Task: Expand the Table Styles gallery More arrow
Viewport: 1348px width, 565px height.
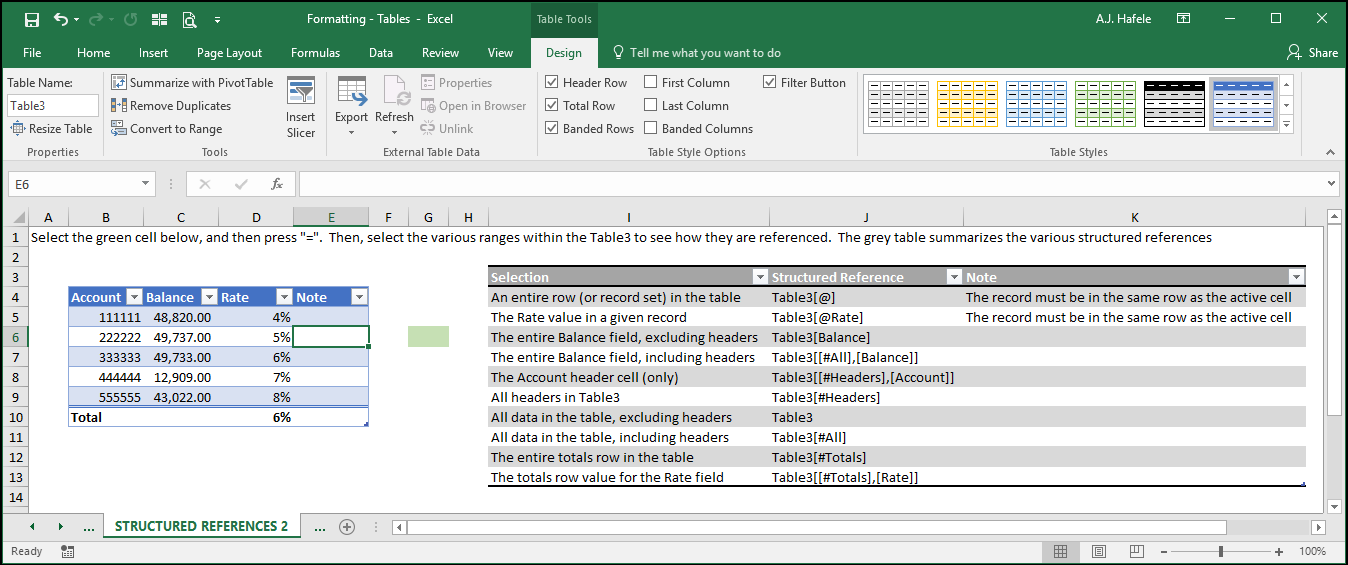Action: click(x=1286, y=125)
